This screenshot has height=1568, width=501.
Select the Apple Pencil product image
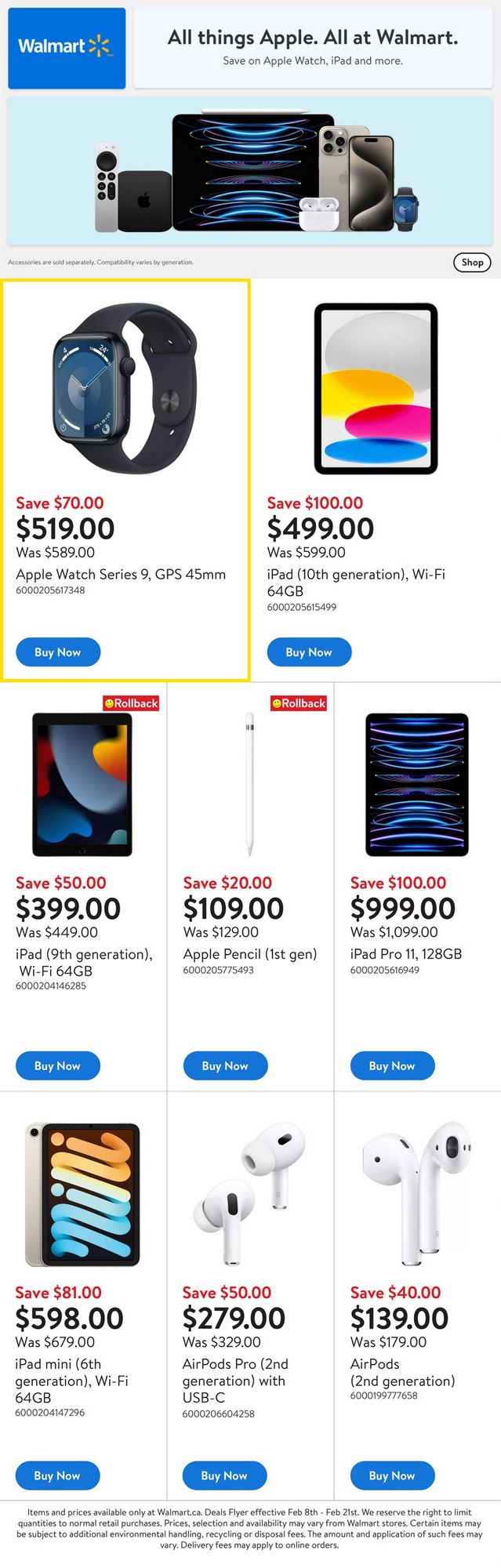pos(249,785)
